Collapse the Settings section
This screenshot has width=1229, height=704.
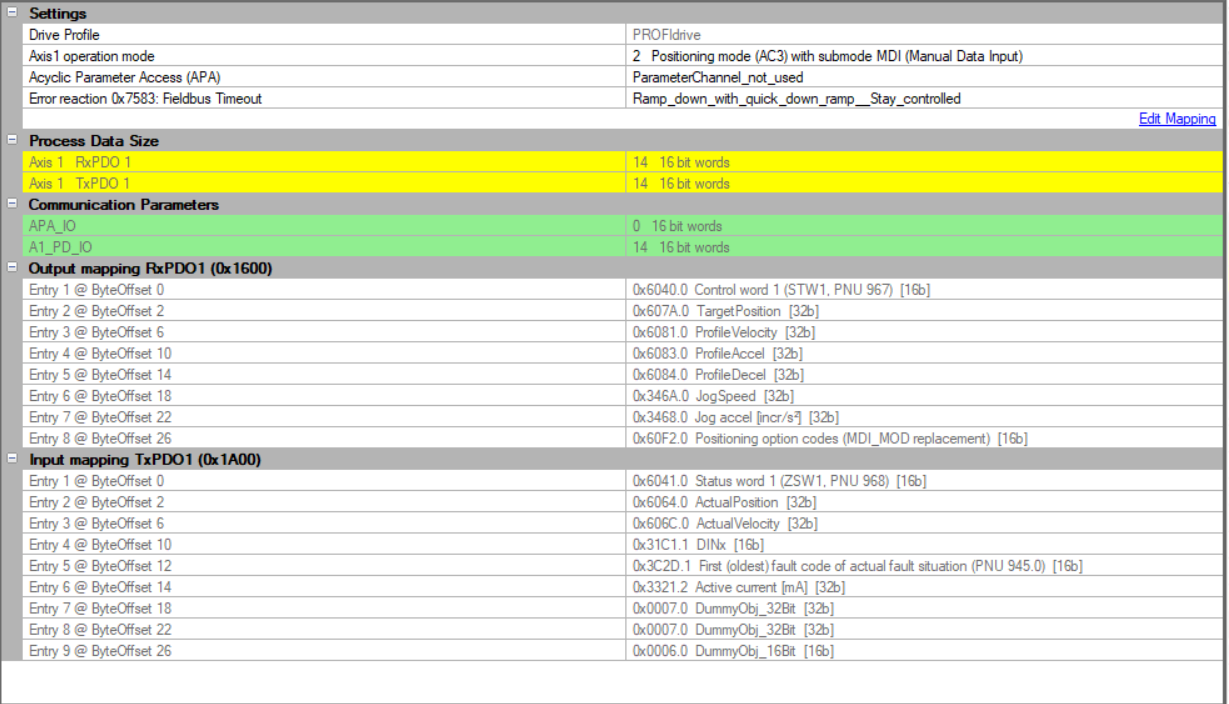[x=11, y=14]
